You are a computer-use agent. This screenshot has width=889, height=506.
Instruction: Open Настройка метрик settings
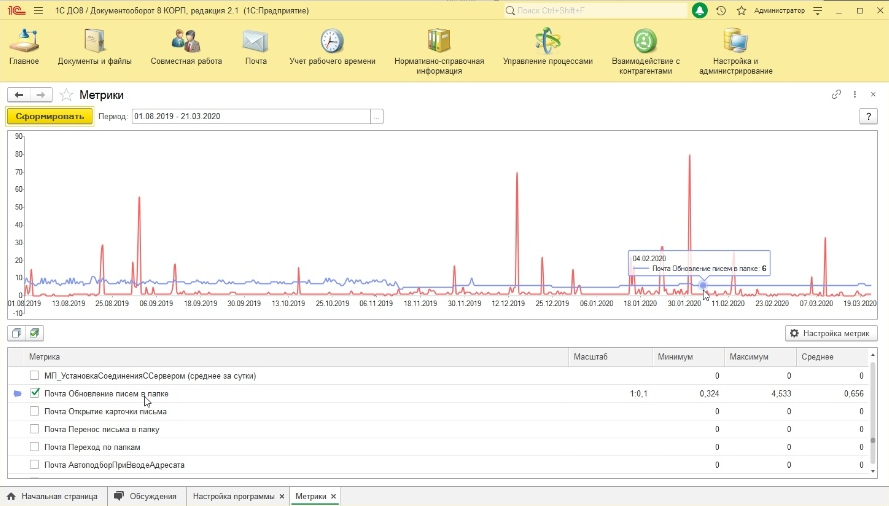click(x=831, y=333)
